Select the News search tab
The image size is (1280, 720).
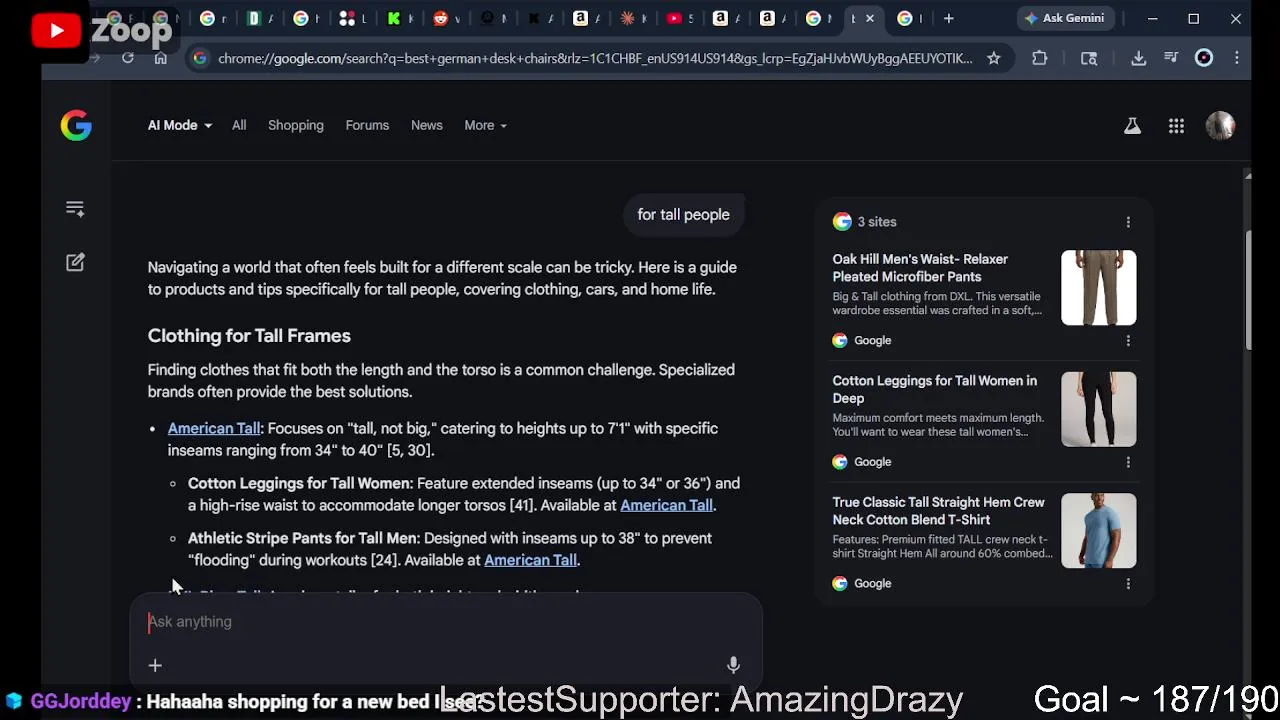(427, 125)
